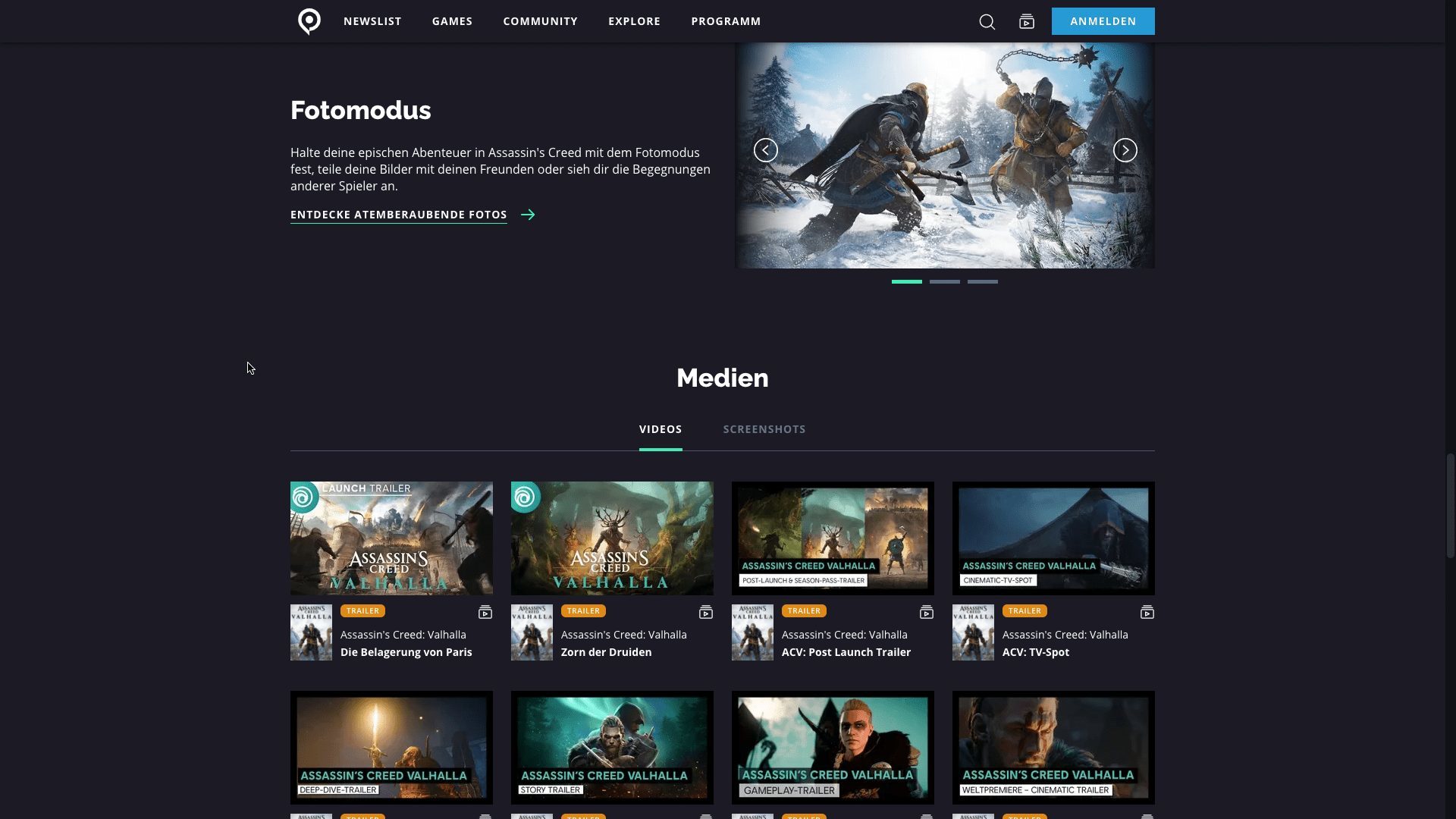
Task: Play the Cinematic-TV-Spot thumbnail
Action: pyautogui.click(x=1053, y=538)
